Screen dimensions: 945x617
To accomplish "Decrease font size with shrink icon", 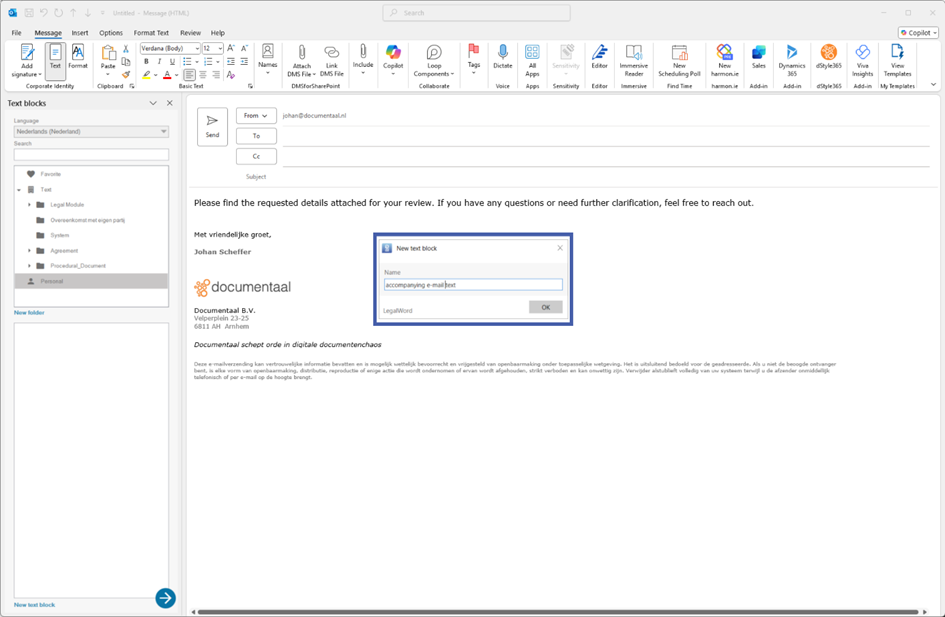I will 244,48.
